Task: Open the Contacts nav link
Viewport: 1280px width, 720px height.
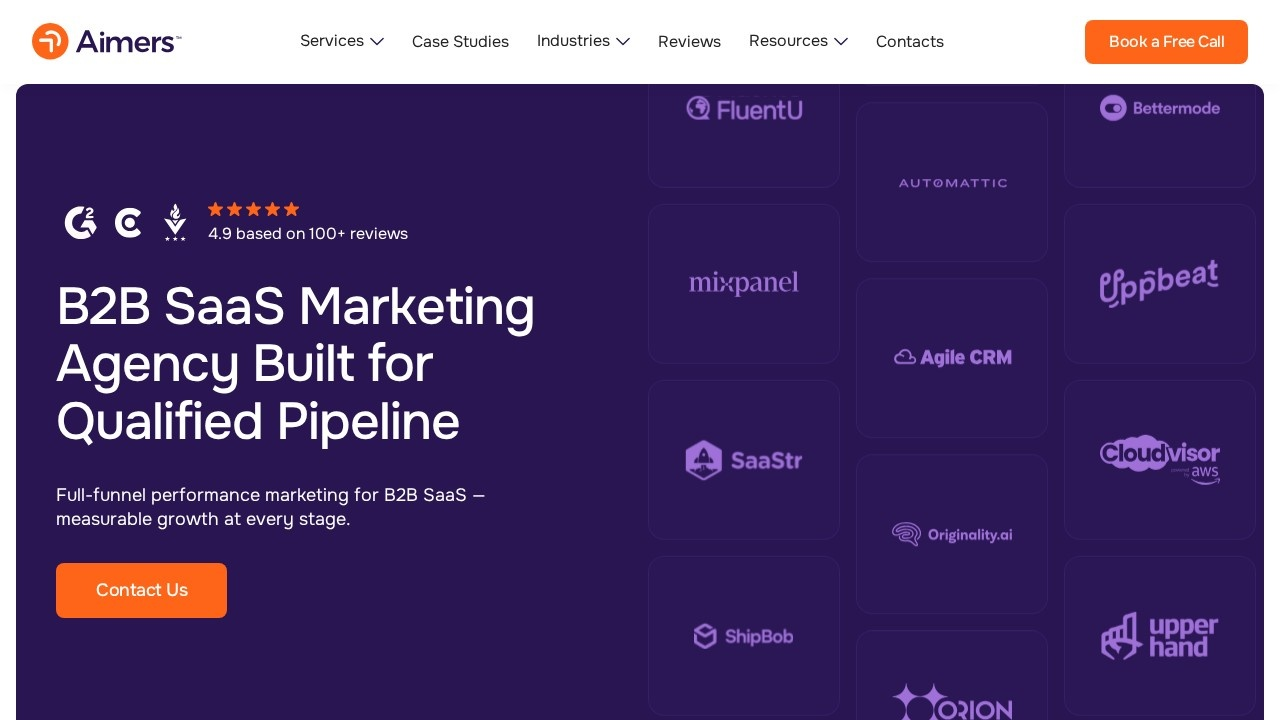Action: 910,42
